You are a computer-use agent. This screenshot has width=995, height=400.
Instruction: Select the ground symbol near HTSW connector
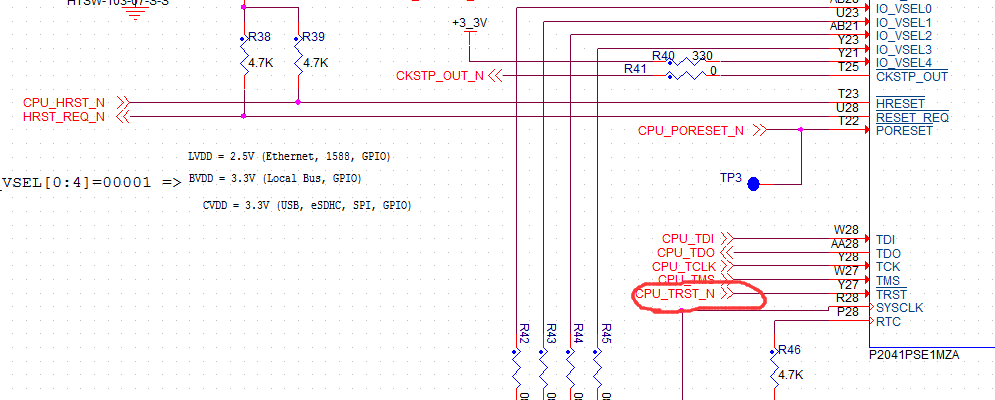click(x=134, y=13)
